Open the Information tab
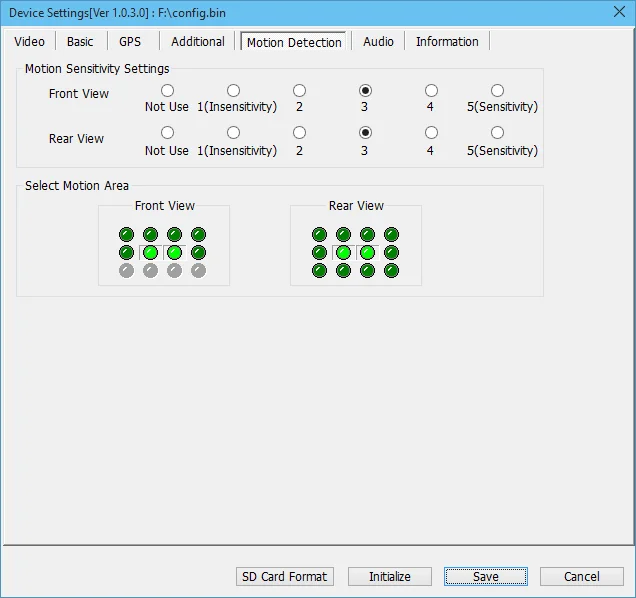This screenshot has width=636, height=598. (447, 41)
